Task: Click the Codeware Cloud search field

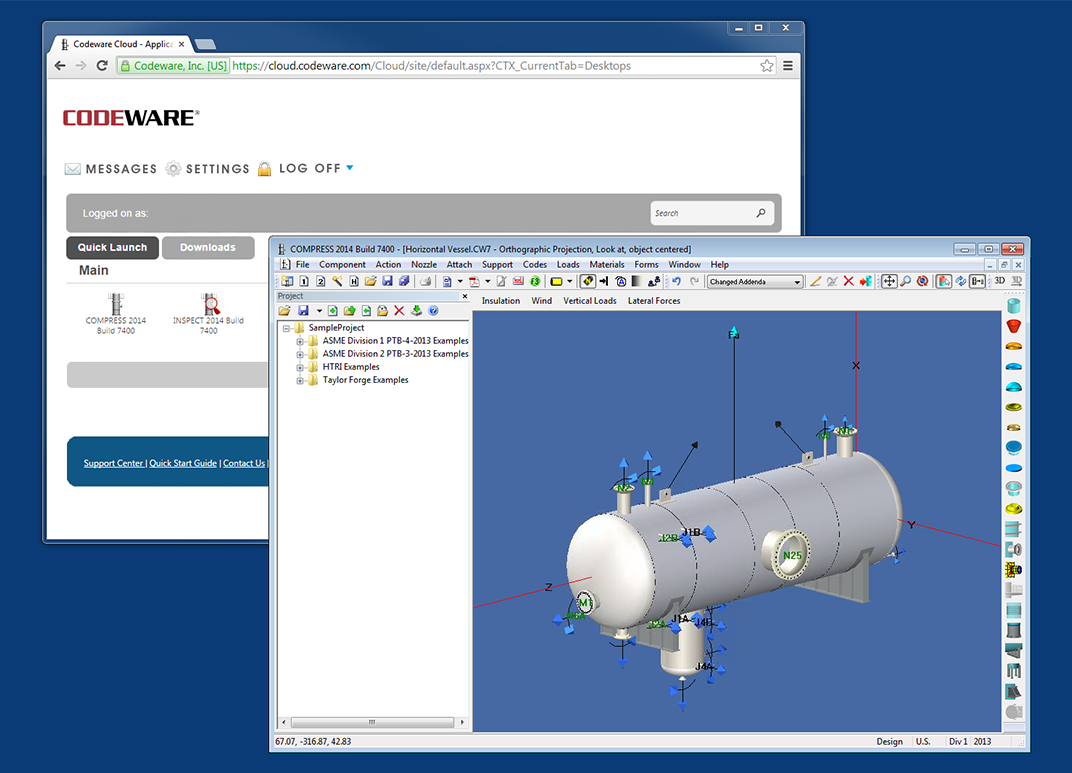Action: click(x=712, y=213)
